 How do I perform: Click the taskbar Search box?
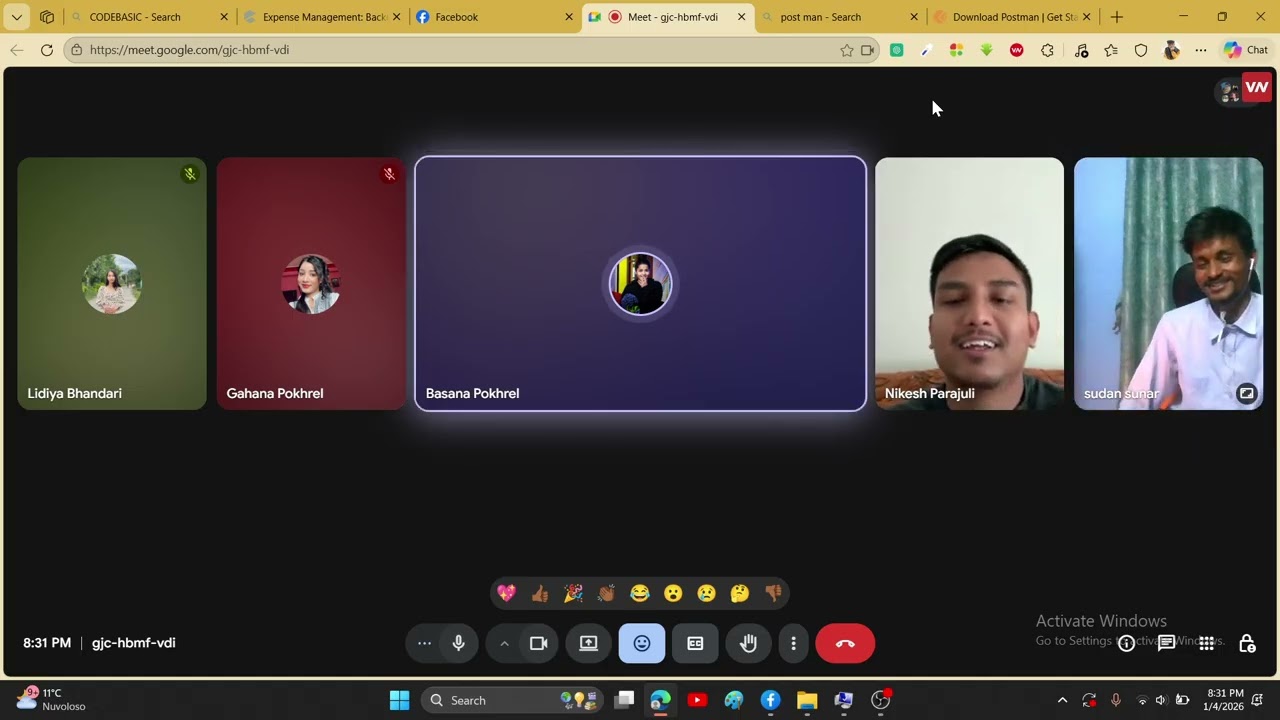(x=513, y=700)
